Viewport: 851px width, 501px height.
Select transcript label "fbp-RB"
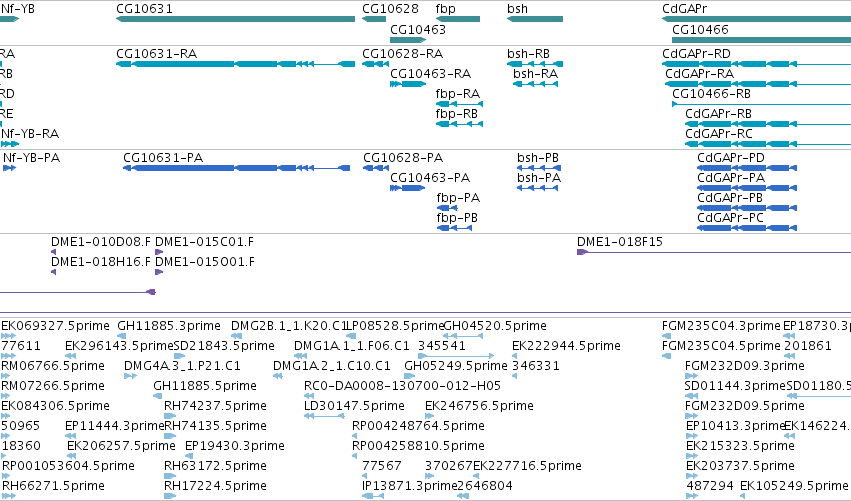[456, 114]
